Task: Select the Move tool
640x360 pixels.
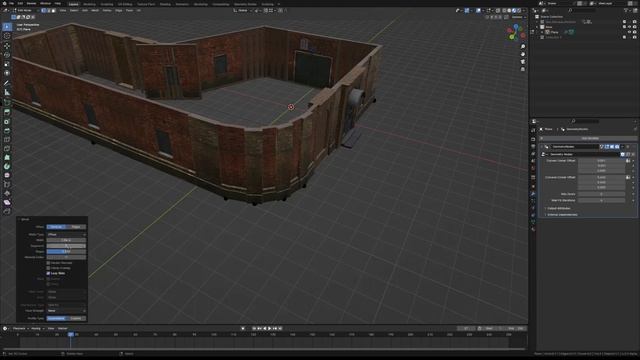Action: coord(7,46)
